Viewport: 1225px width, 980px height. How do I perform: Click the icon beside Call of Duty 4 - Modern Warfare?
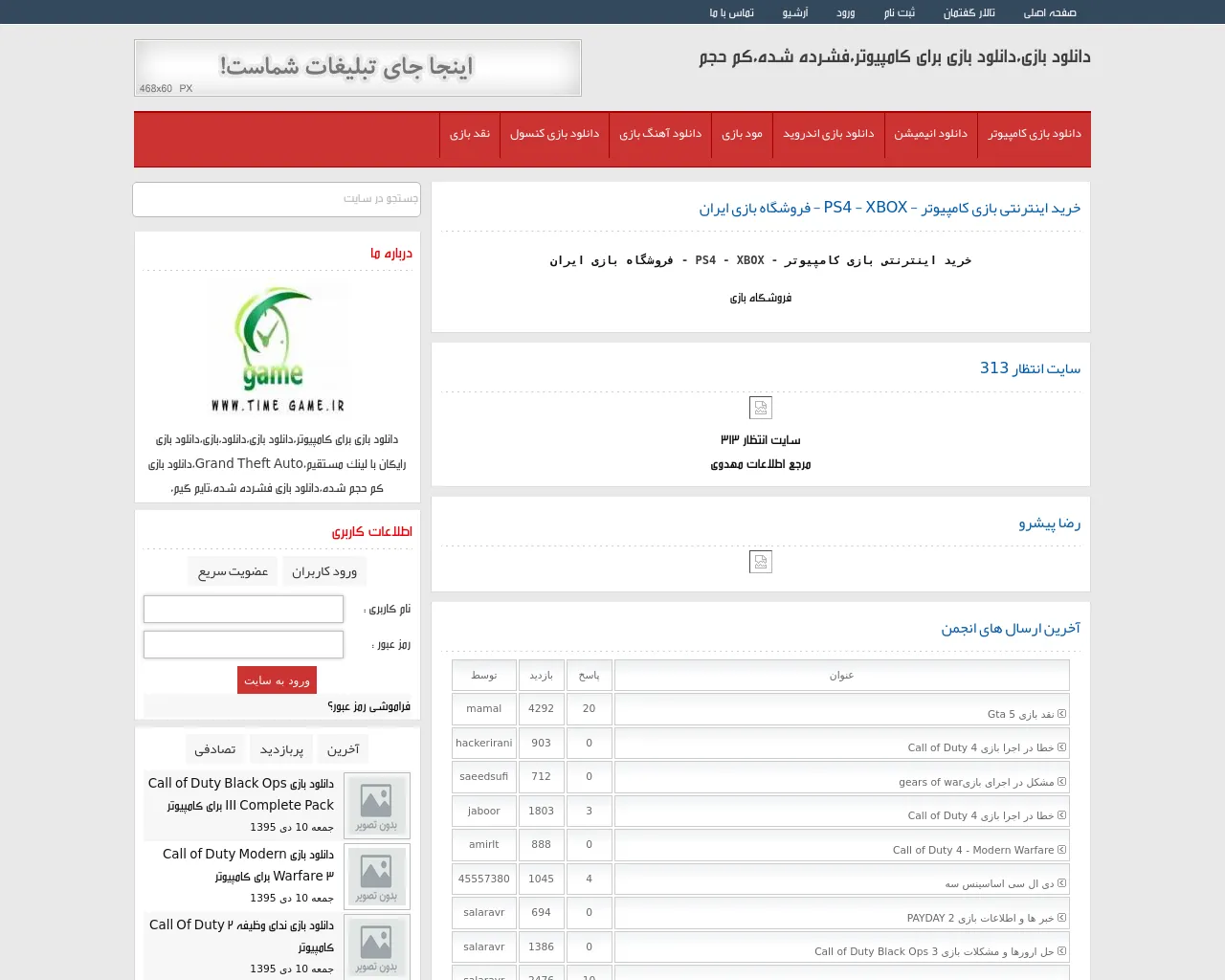pos(1062,850)
